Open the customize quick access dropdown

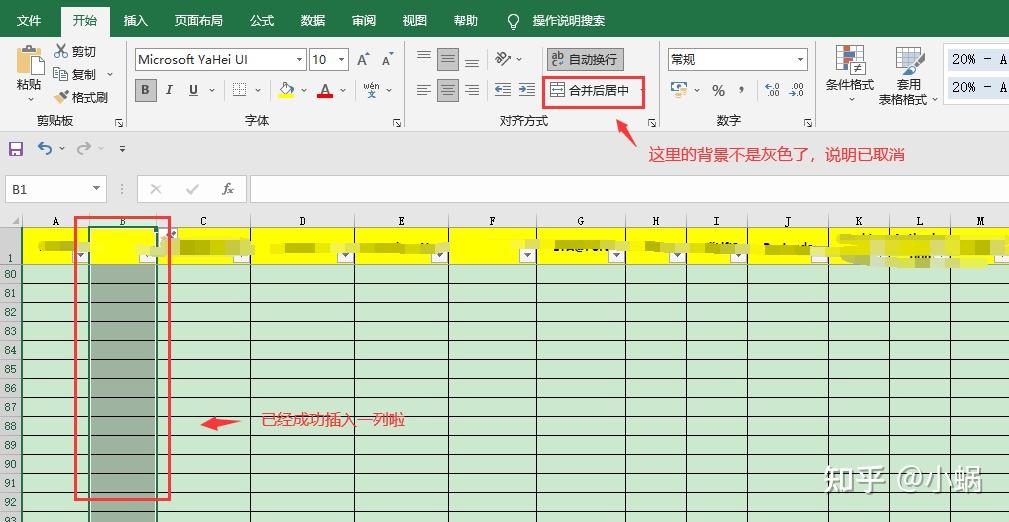122,149
